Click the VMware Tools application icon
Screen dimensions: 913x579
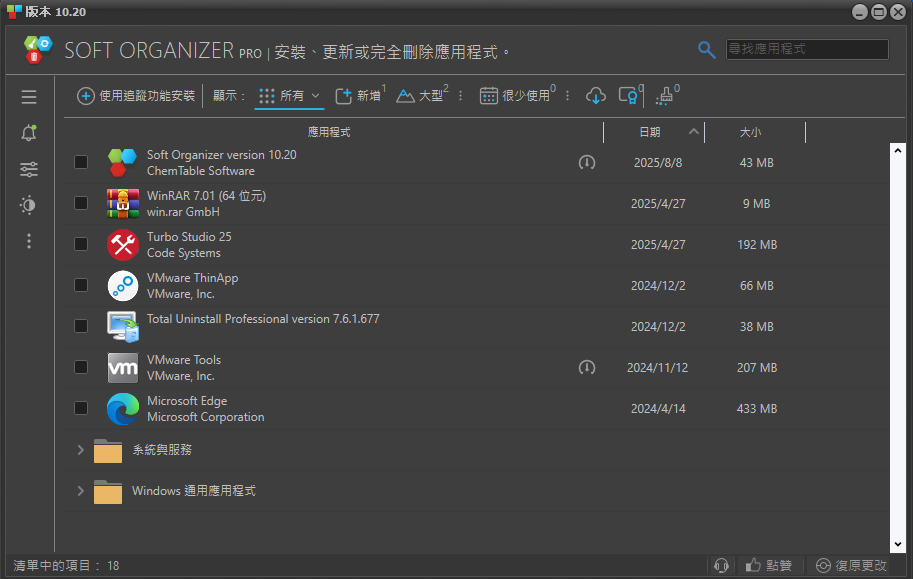tap(123, 368)
